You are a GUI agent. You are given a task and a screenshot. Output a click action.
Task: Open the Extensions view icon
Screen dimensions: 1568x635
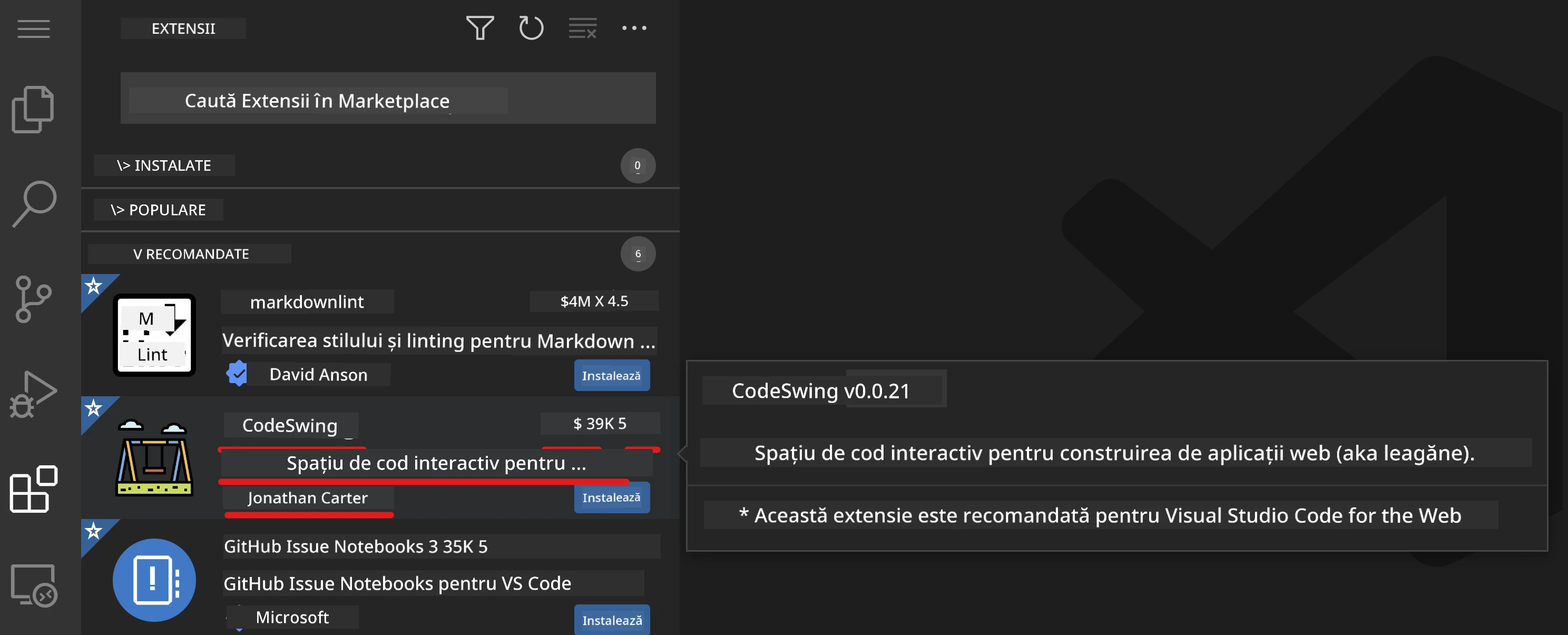click(x=34, y=489)
